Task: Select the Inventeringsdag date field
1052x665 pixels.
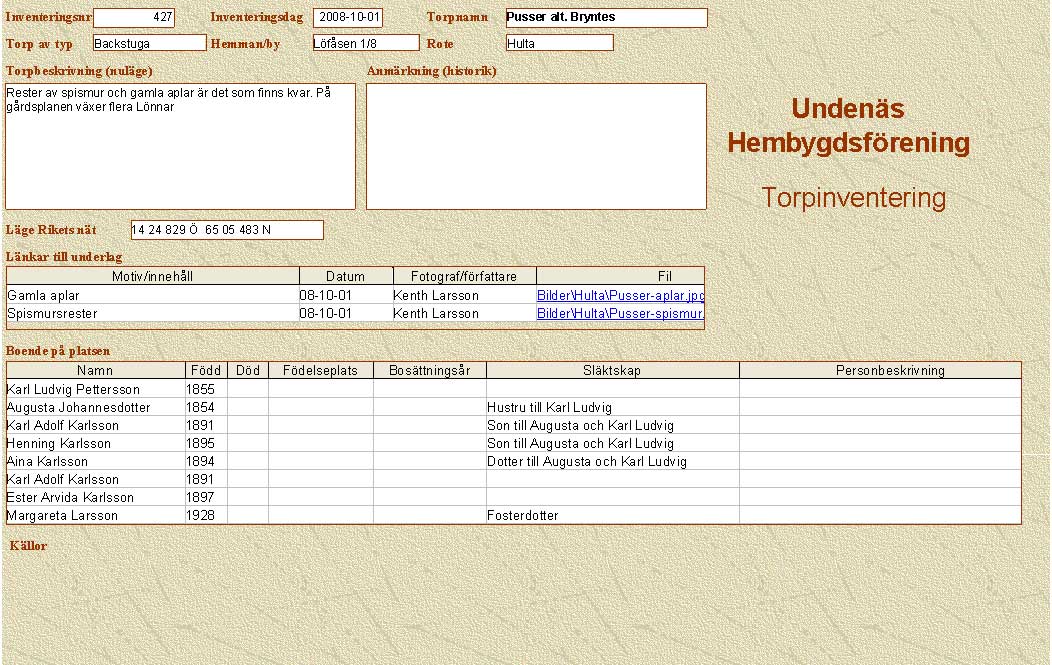Action: click(x=348, y=18)
